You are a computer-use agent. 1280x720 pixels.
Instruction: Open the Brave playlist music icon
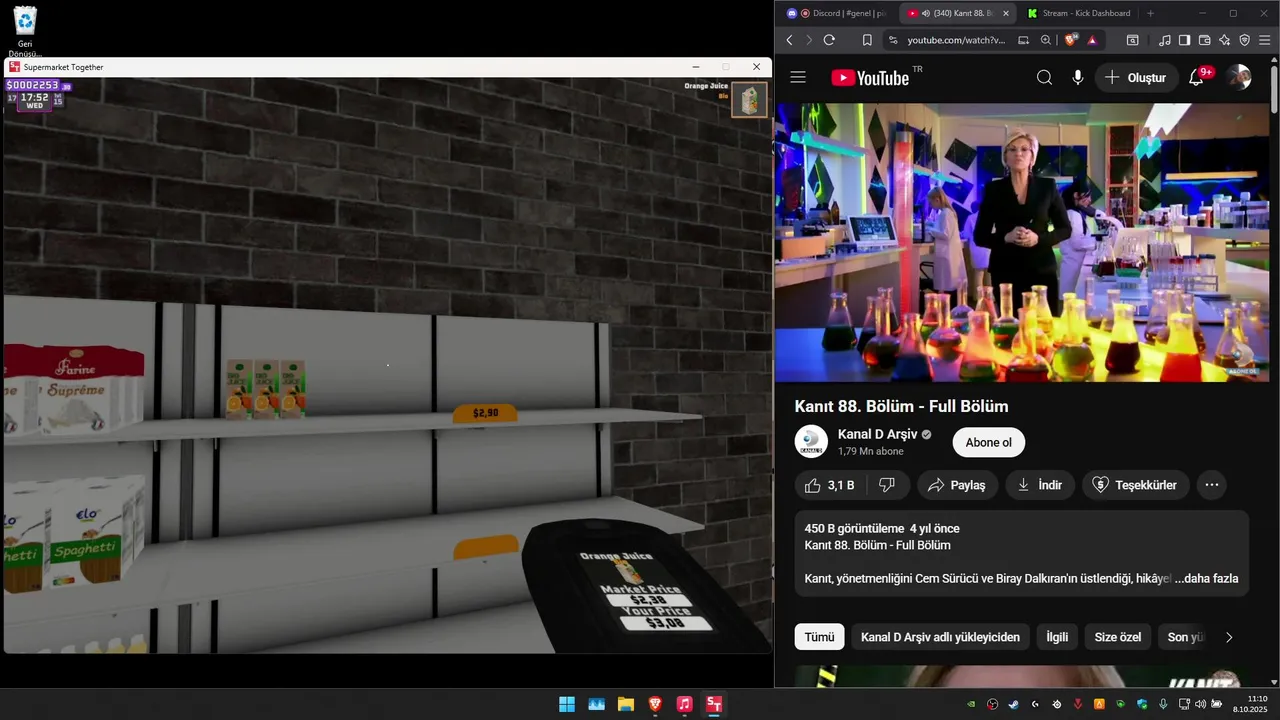pyautogui.click(x=1164, y=40)
